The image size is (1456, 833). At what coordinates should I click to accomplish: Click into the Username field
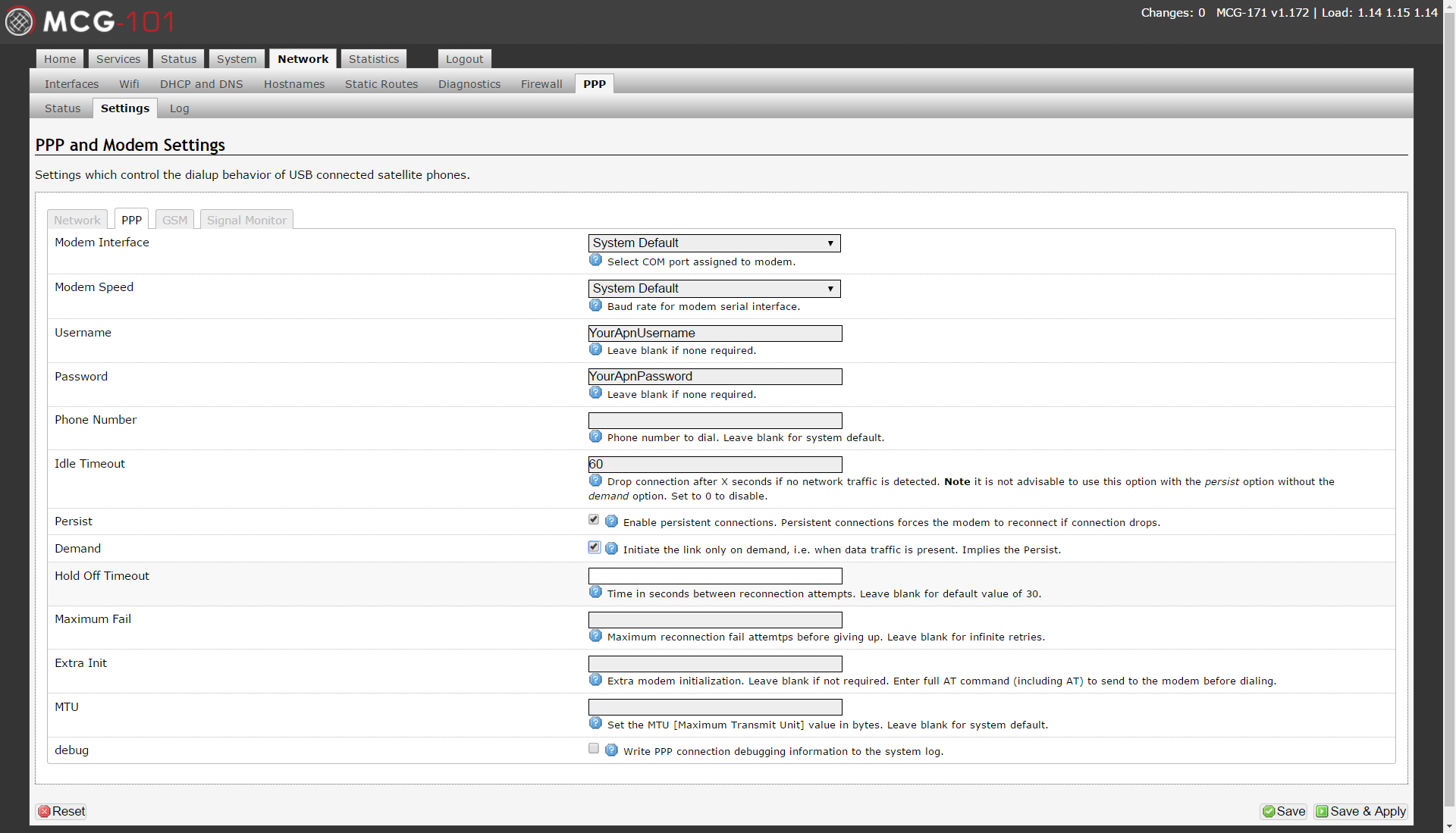click(x=715, y=334)
